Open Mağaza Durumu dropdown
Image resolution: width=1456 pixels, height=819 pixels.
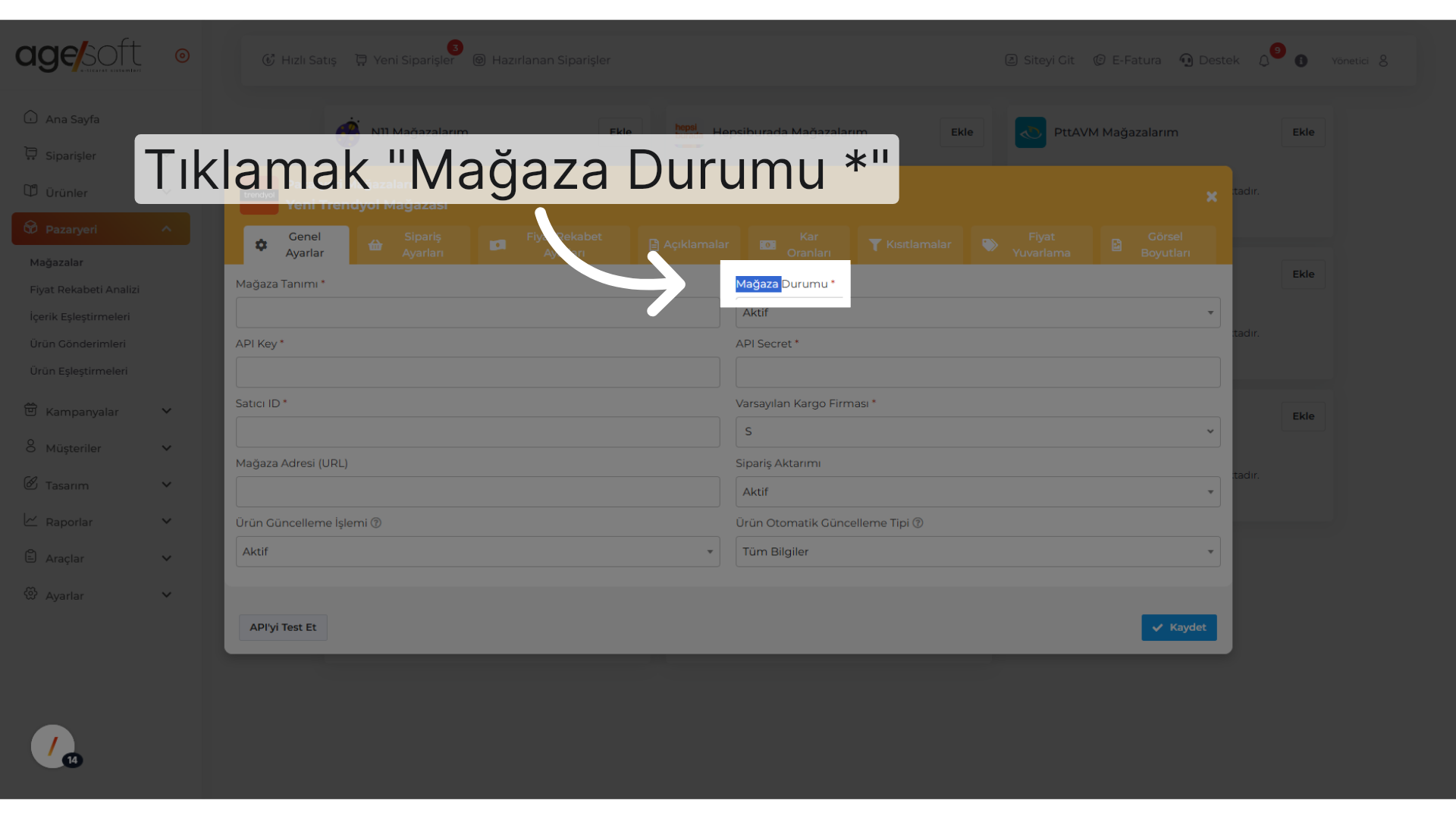click(x=977, y=312)
